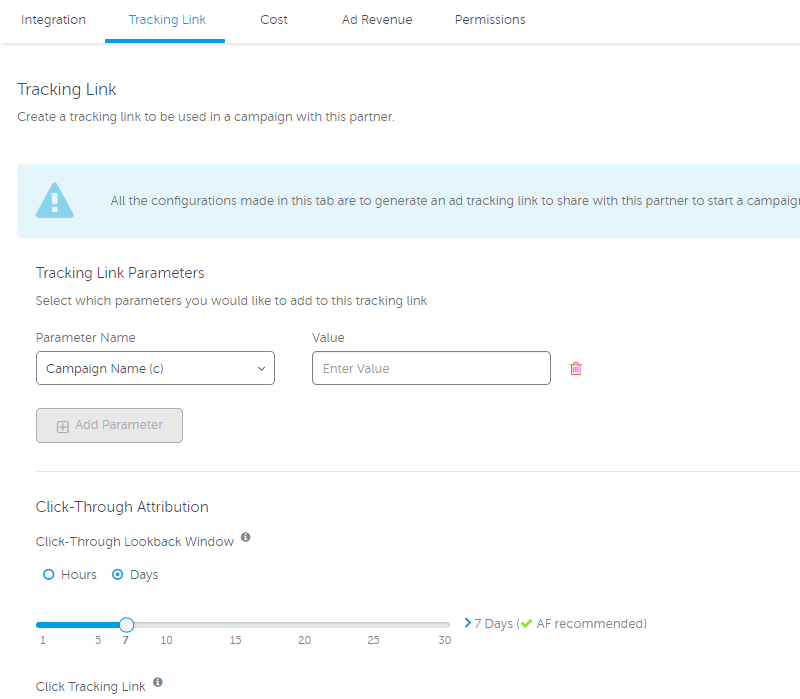Click the lookback window slider handle
Image resolution: width=800 pixels, height=699 pixels.
tap(126, 625)
